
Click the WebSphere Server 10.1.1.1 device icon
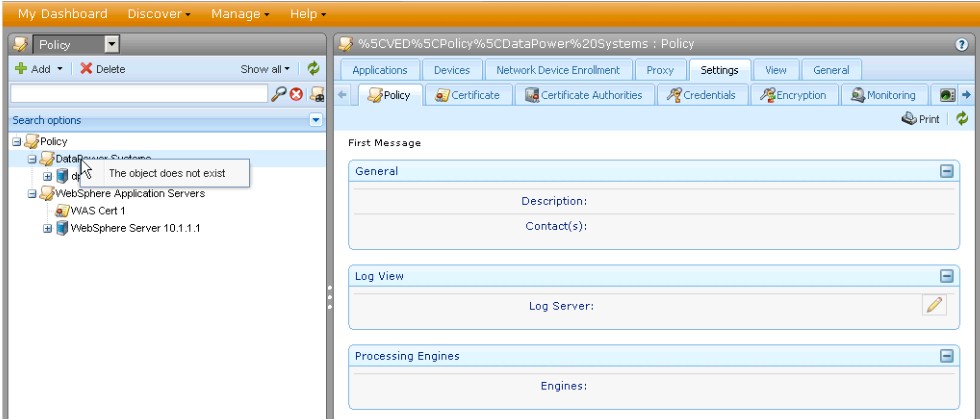(x=62, y=228)
